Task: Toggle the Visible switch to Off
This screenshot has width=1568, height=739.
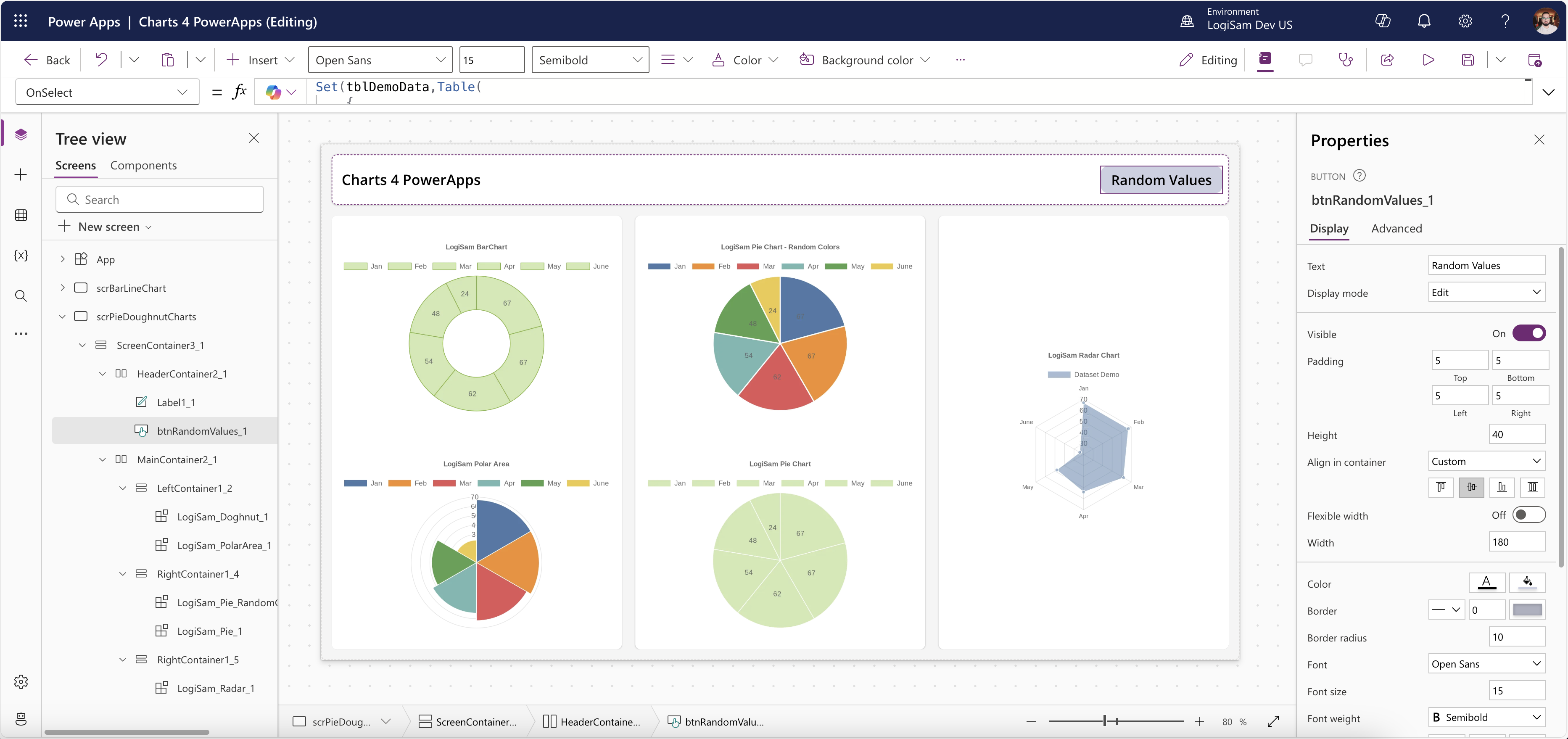Action: click(1529, 333)
